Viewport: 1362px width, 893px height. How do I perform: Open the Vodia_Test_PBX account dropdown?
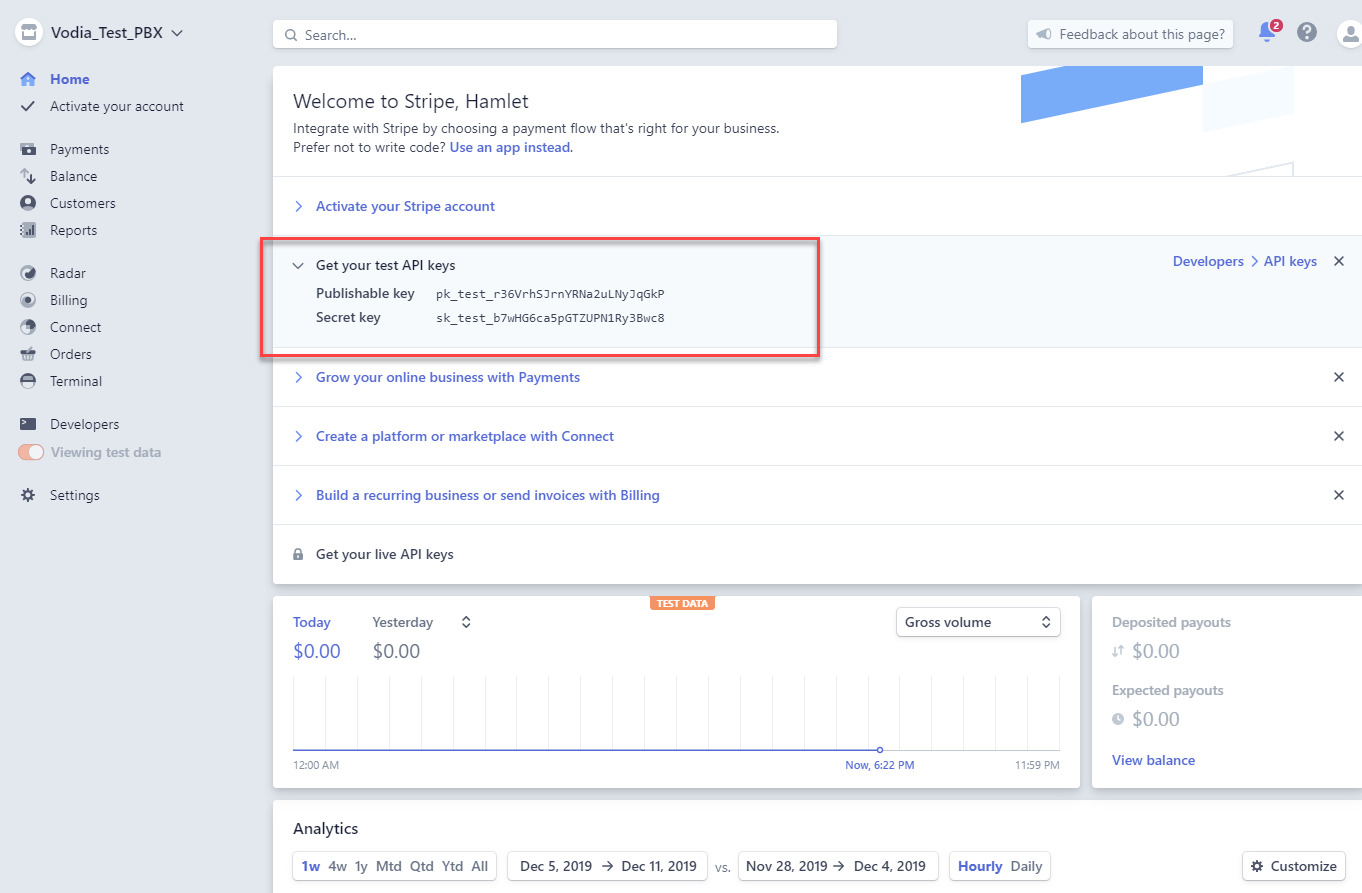coord(118,32)
